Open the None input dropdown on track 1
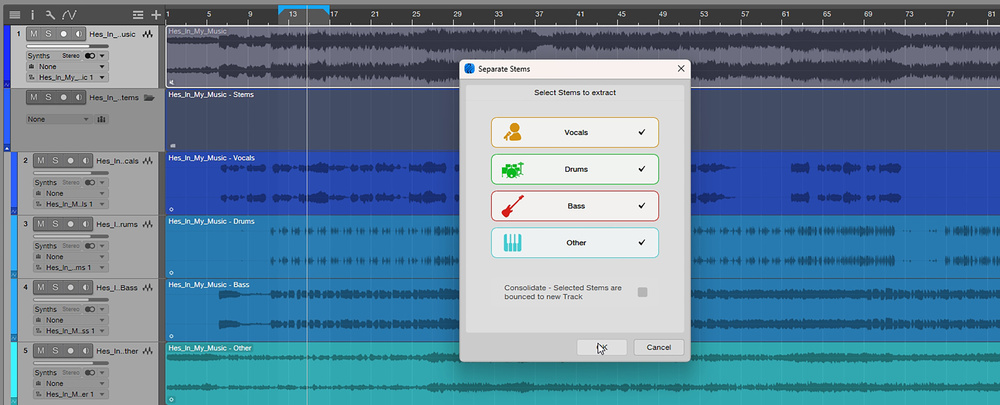The width and height of the screenshot is (1000, 405). coord(65,66)
